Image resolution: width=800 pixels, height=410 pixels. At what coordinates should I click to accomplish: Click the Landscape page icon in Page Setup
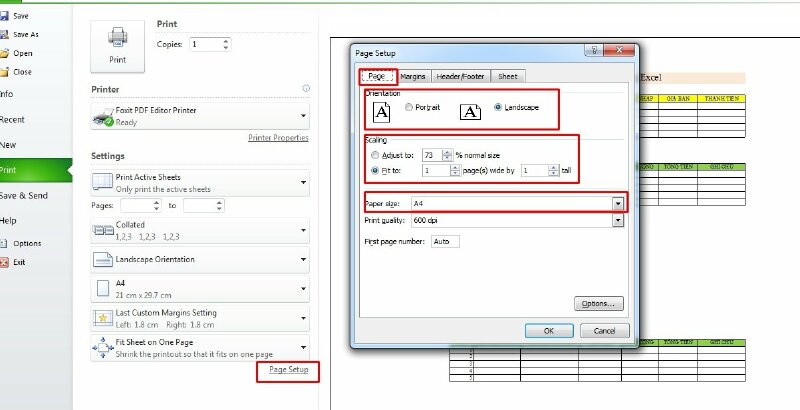[x=470, y=112]
